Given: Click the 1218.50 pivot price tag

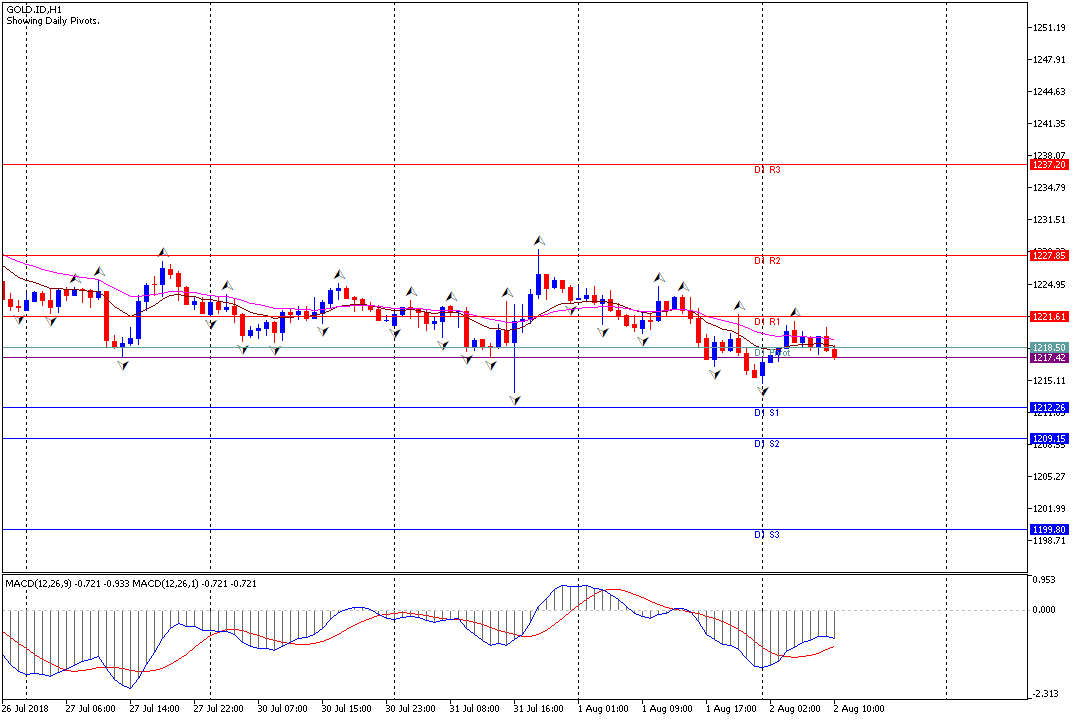Looking at the screenshot, I should point(1049,347).
